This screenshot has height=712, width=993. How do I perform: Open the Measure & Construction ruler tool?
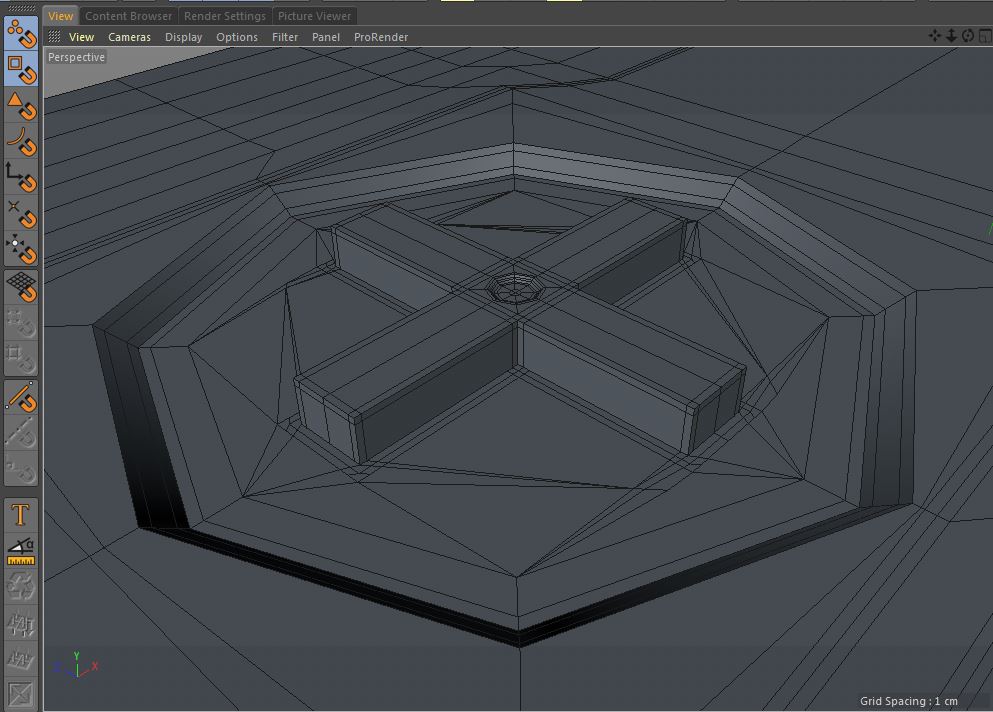pos(22,551)
